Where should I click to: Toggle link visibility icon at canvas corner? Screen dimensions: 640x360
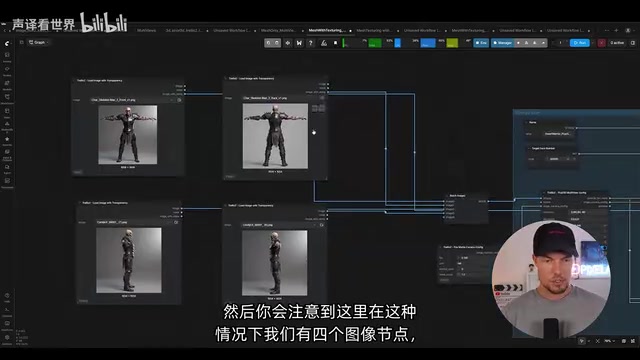pos(633,341)
